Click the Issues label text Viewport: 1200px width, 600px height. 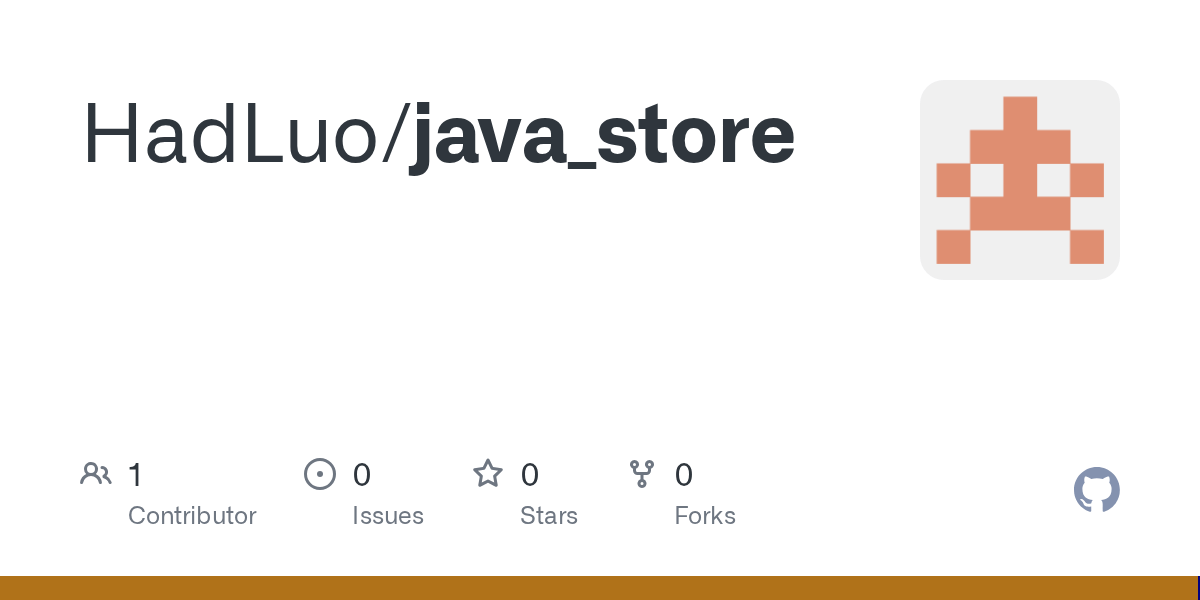click(x=388, y=516)
